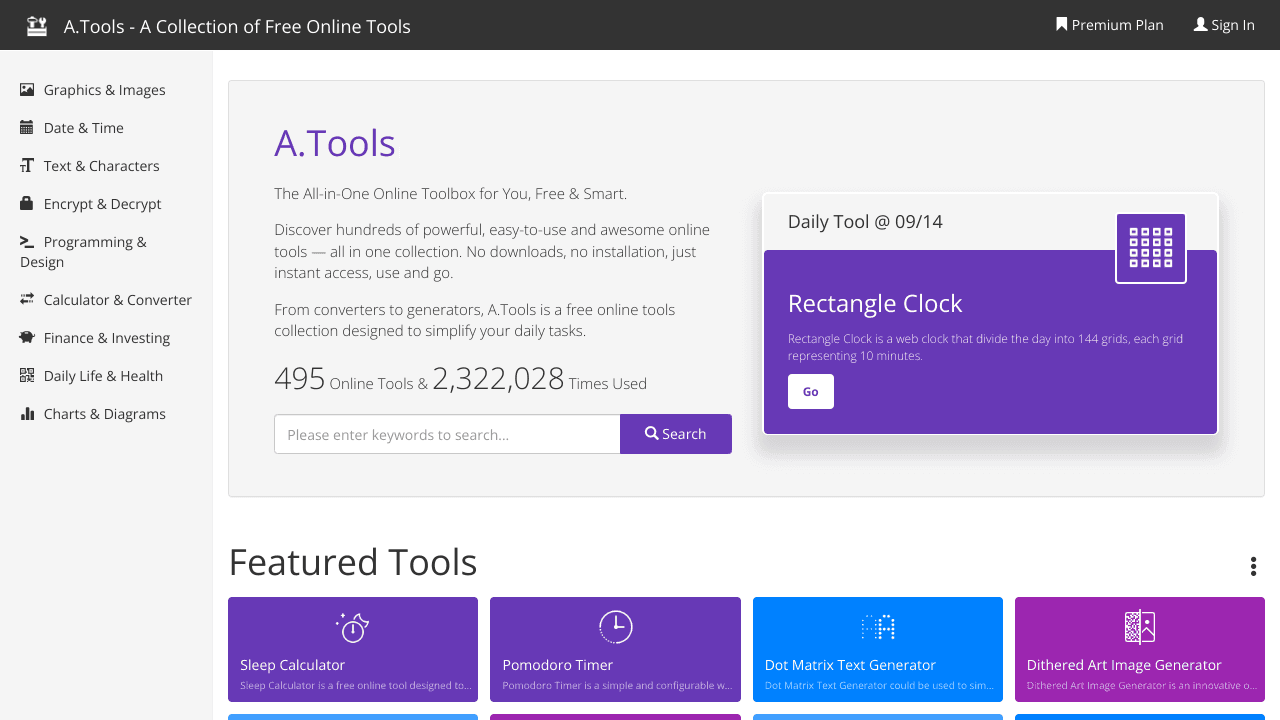Click the Sign In user icon

click(x=1200, y=24)
